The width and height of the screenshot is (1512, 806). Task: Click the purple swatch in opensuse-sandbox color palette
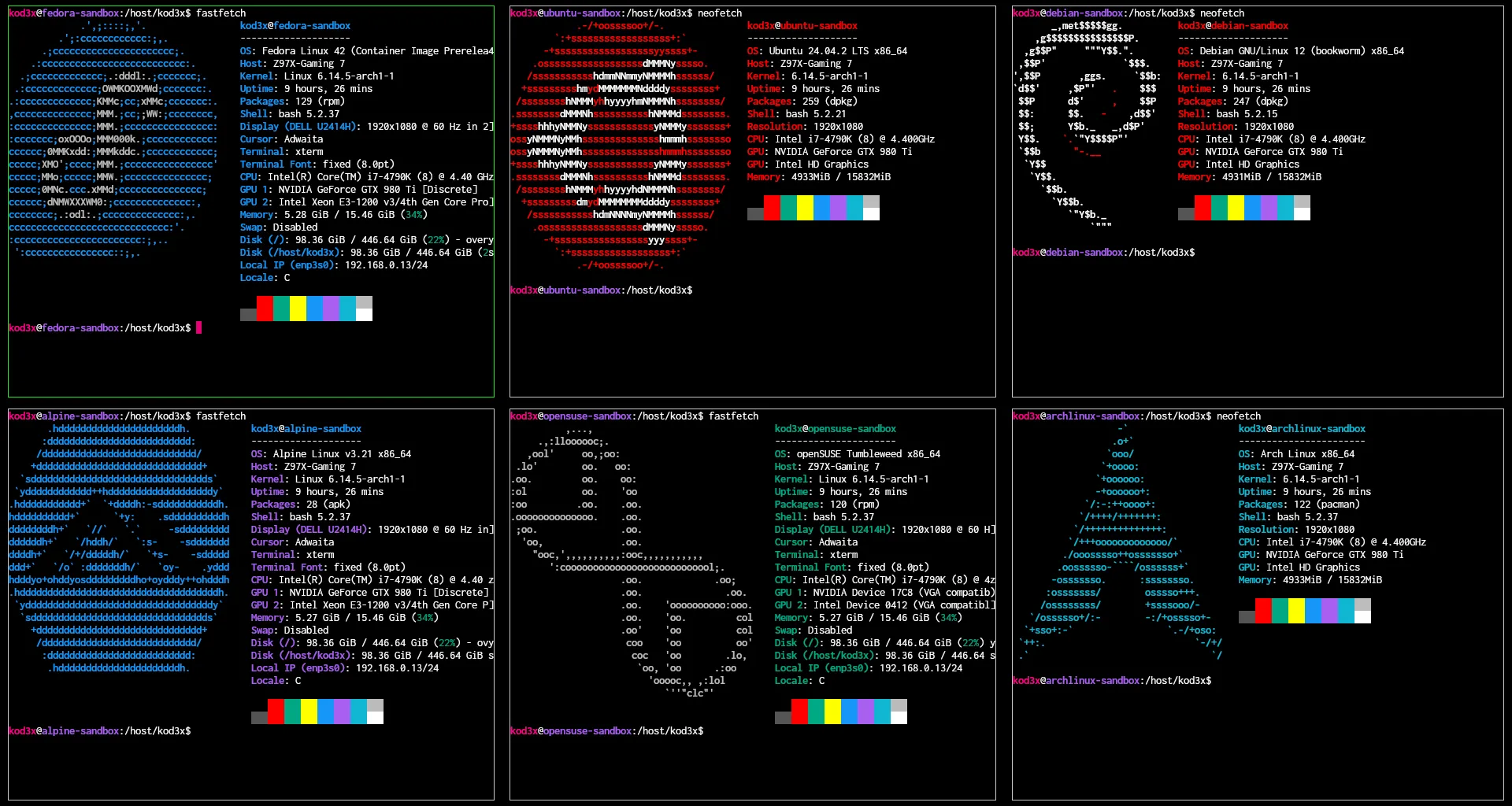865,712
